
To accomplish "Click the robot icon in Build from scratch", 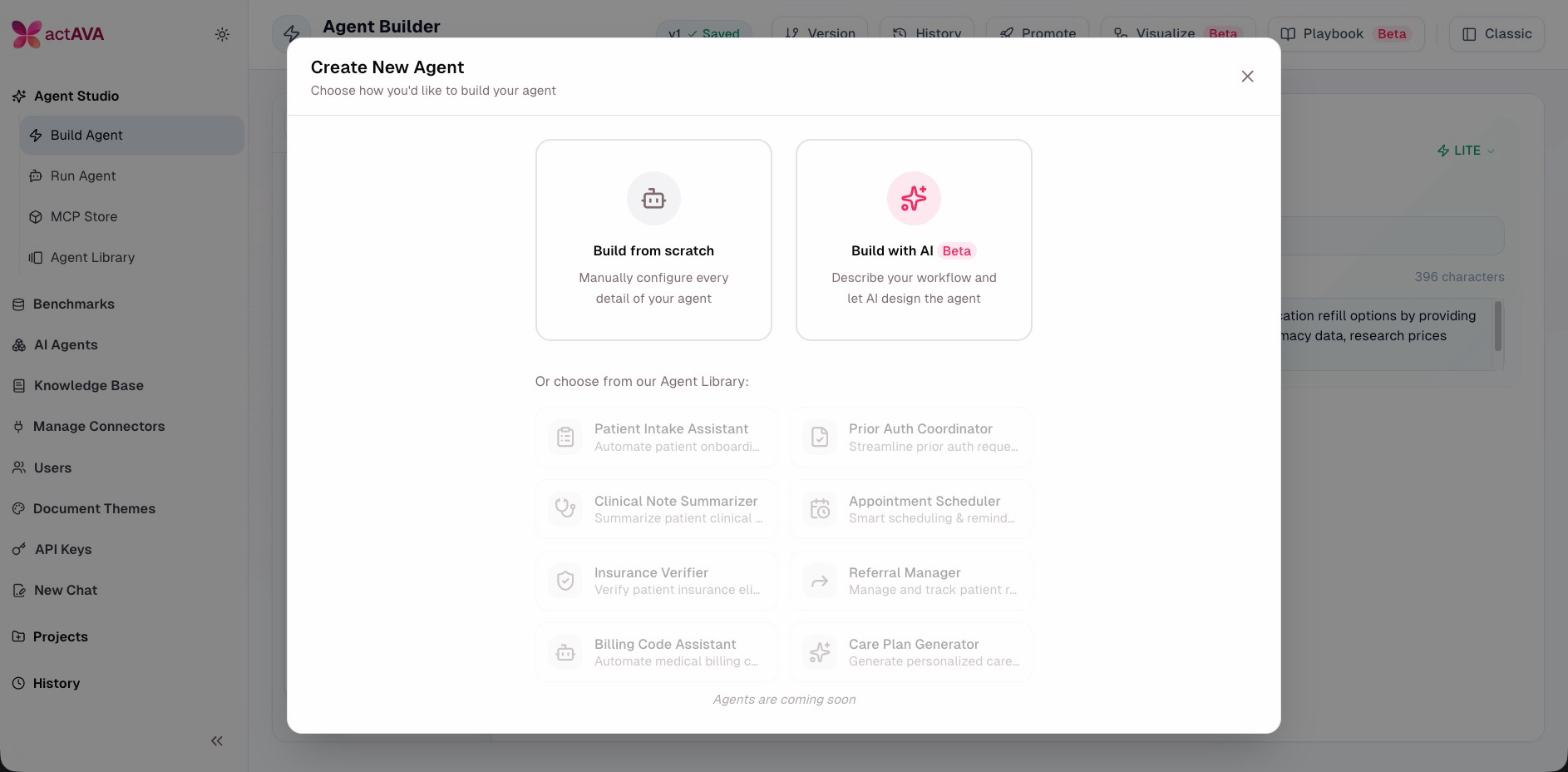I will pyautogui.click(x=653, y=199).
